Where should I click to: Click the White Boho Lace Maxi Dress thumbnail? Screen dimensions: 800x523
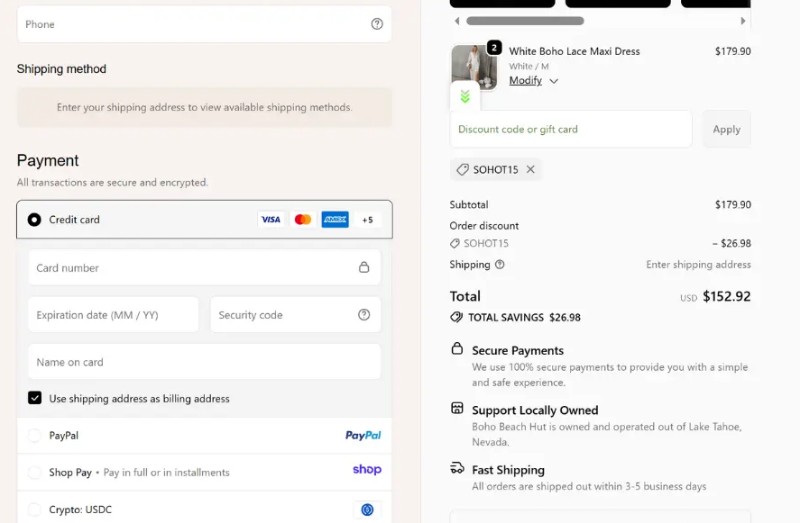click(474, 67)
